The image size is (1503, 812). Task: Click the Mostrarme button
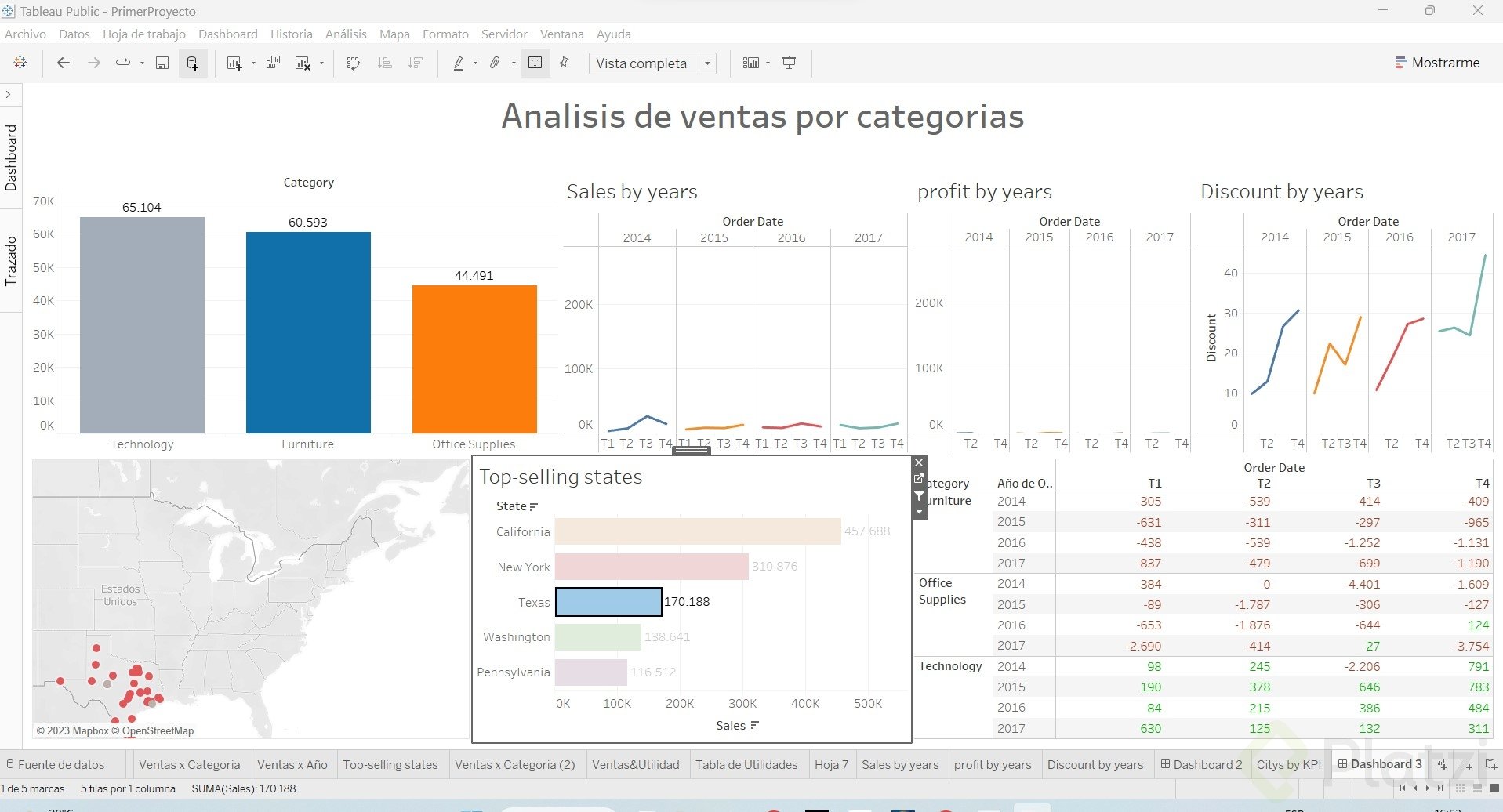(1438, 62)
